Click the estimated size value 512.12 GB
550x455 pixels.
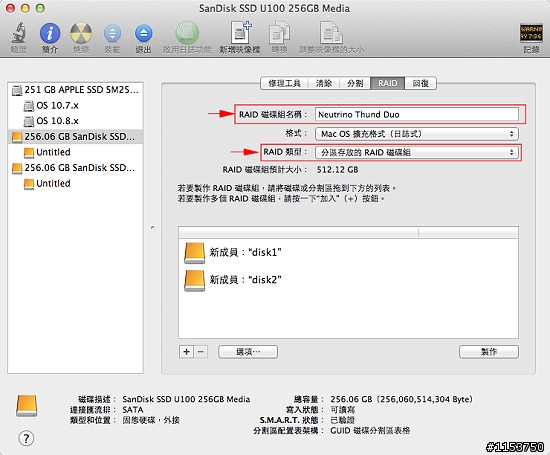pos(337,170)
